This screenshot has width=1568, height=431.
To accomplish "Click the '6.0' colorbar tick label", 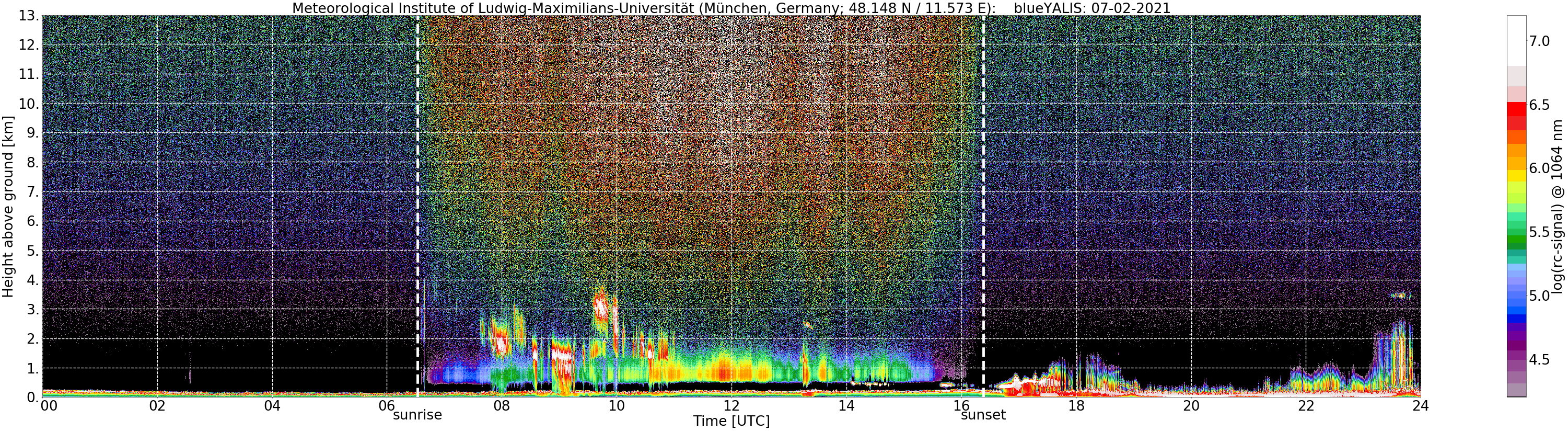I will click(x=1539, y=168).
